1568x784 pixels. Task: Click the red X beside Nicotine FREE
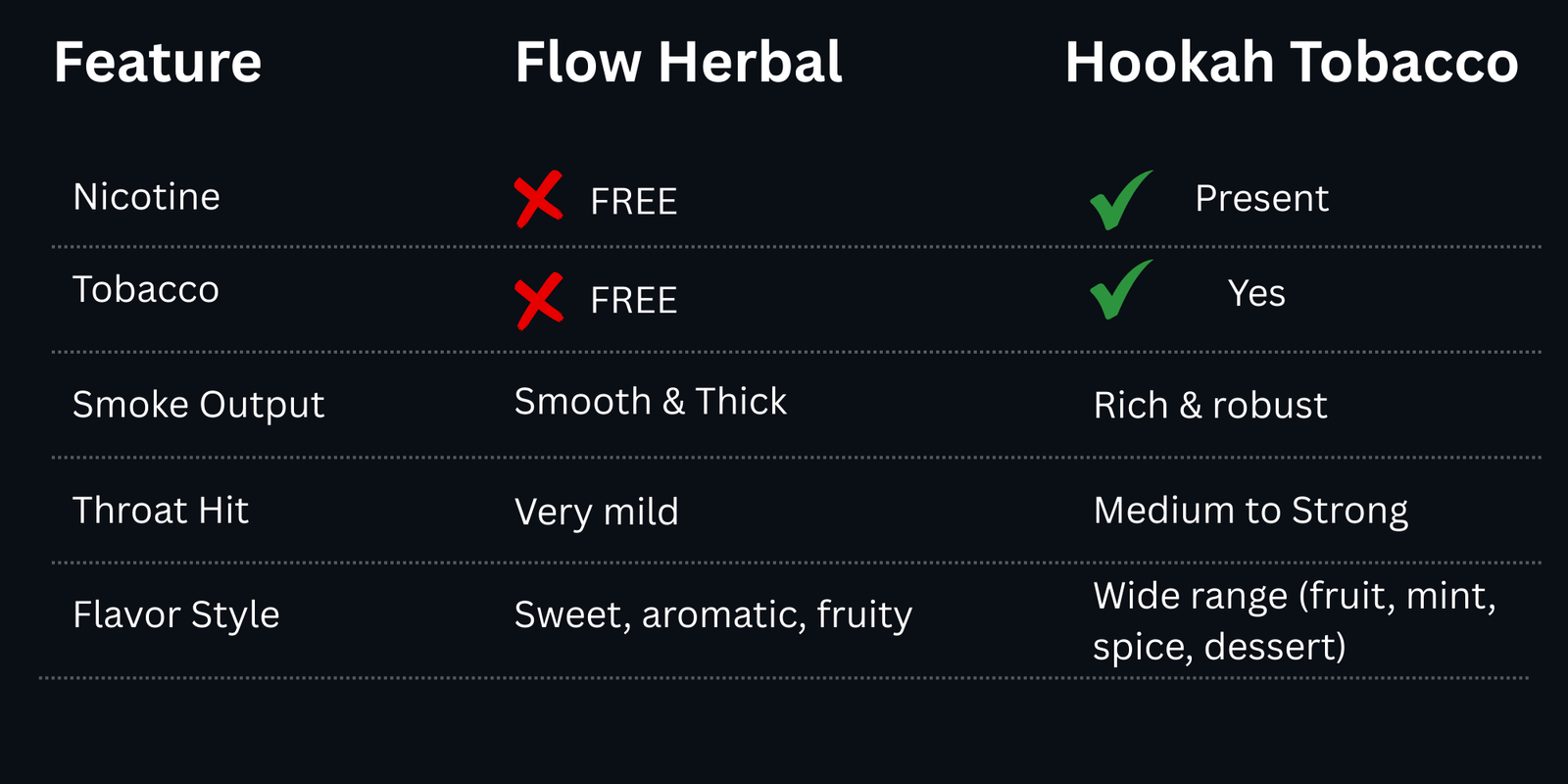coord(538,199)
